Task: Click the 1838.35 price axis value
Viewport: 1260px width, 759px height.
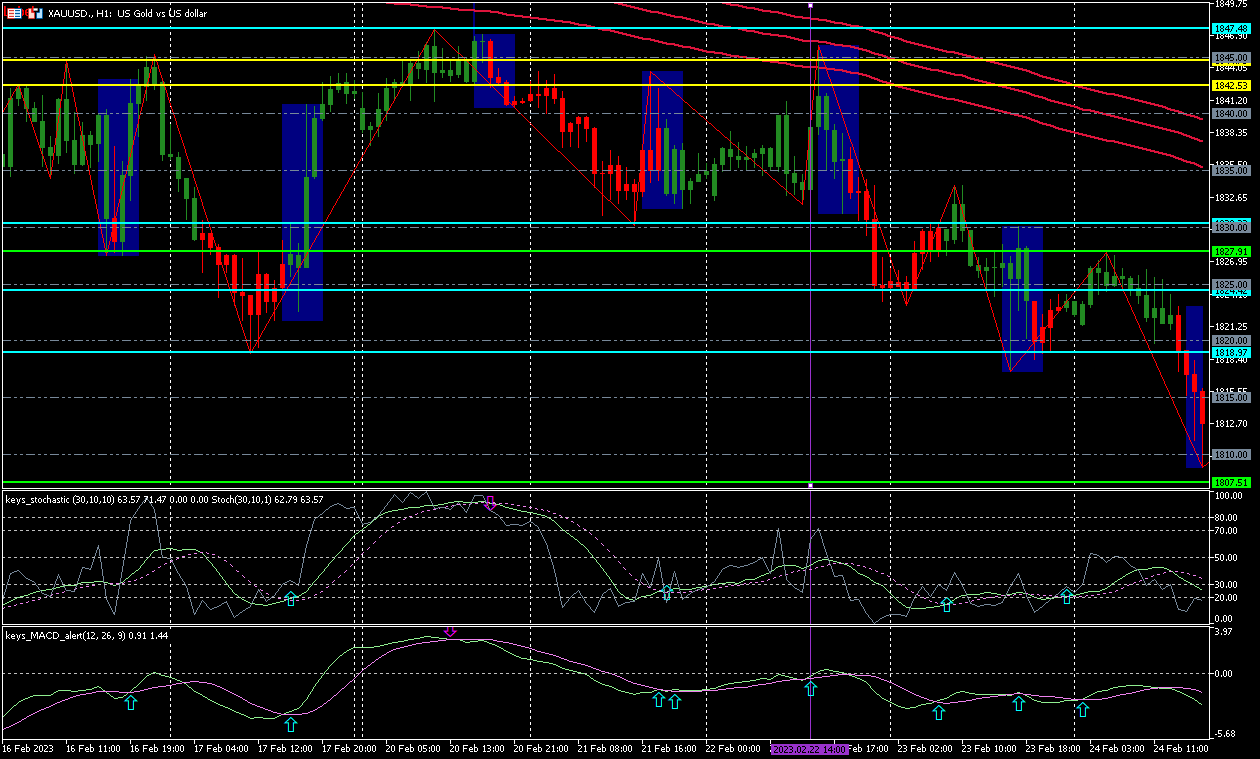Action: click(1231, 132)
